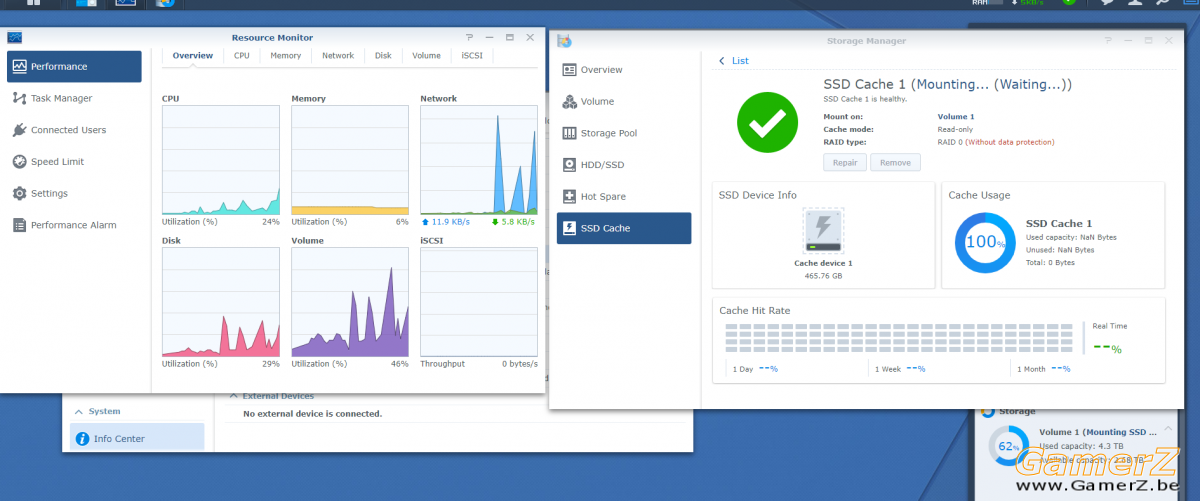1200x501 pixels.
Task: Collapse the External Devices section
Action: coord(234,396)
